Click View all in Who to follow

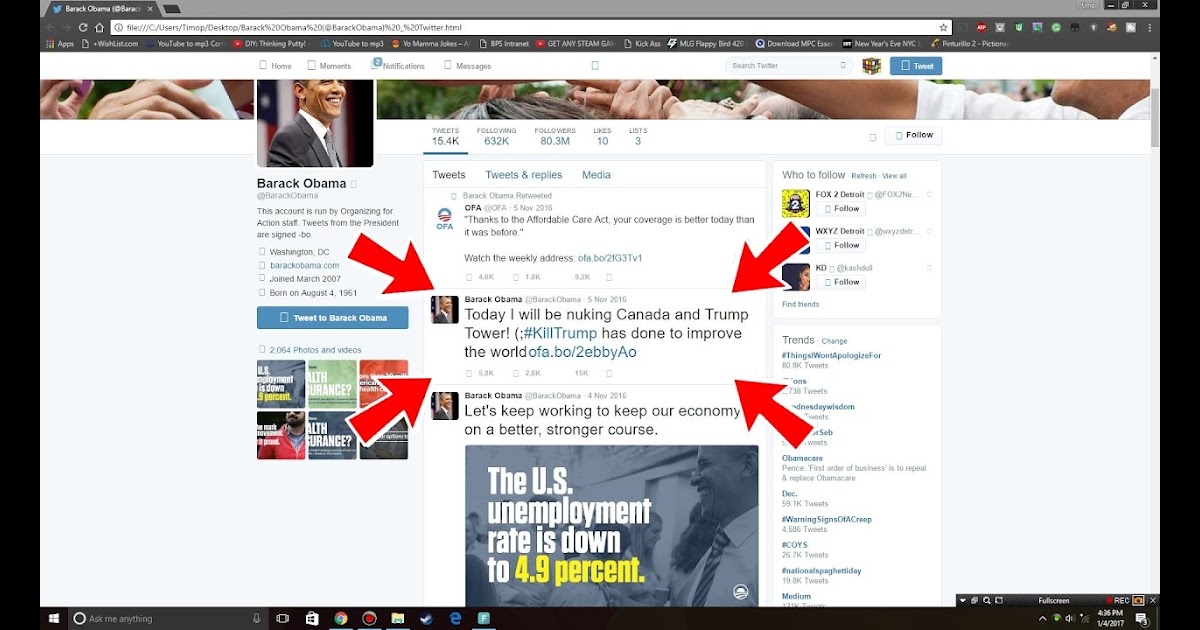895,176
